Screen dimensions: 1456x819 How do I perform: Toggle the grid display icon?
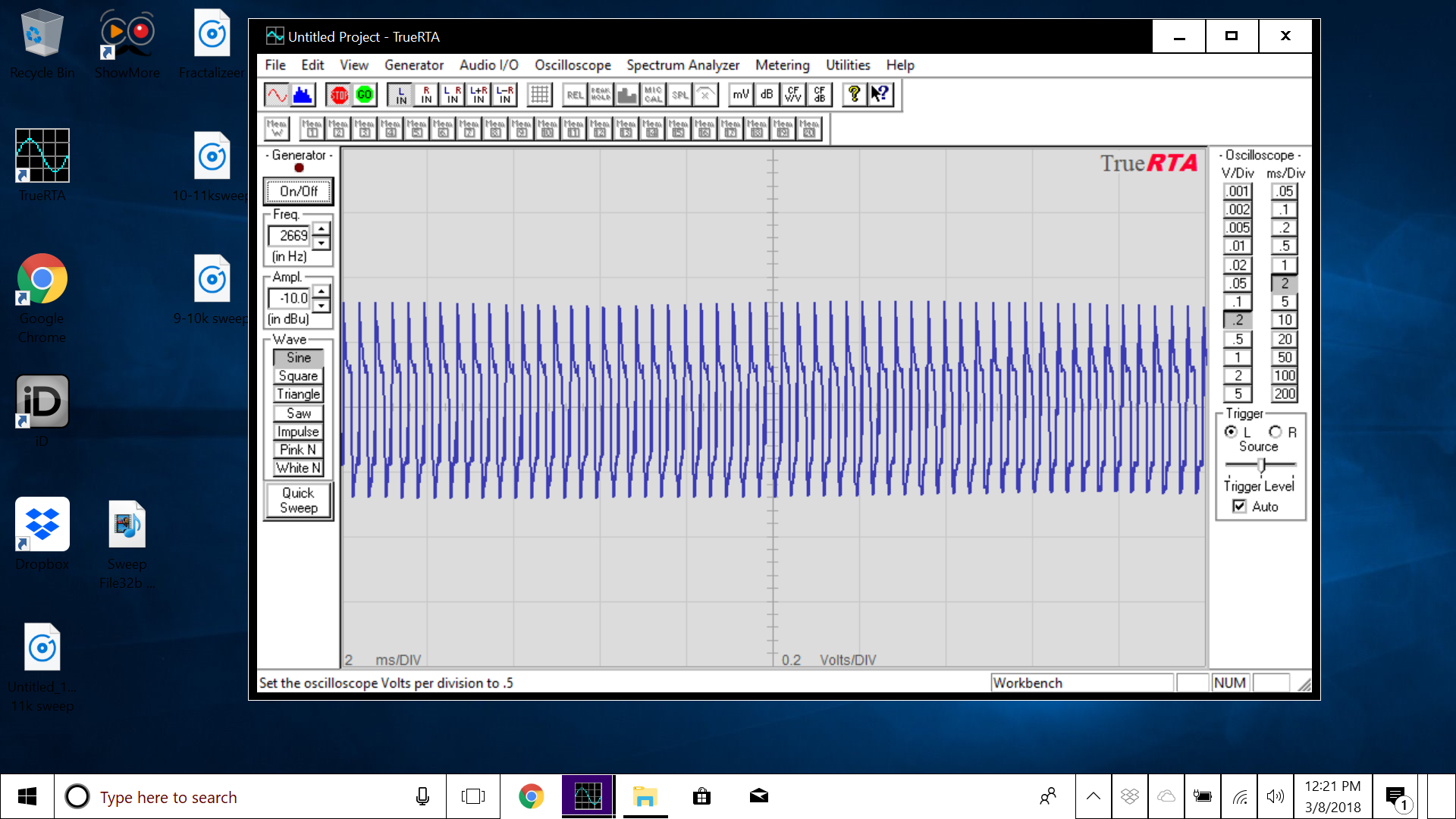(539, 95)
